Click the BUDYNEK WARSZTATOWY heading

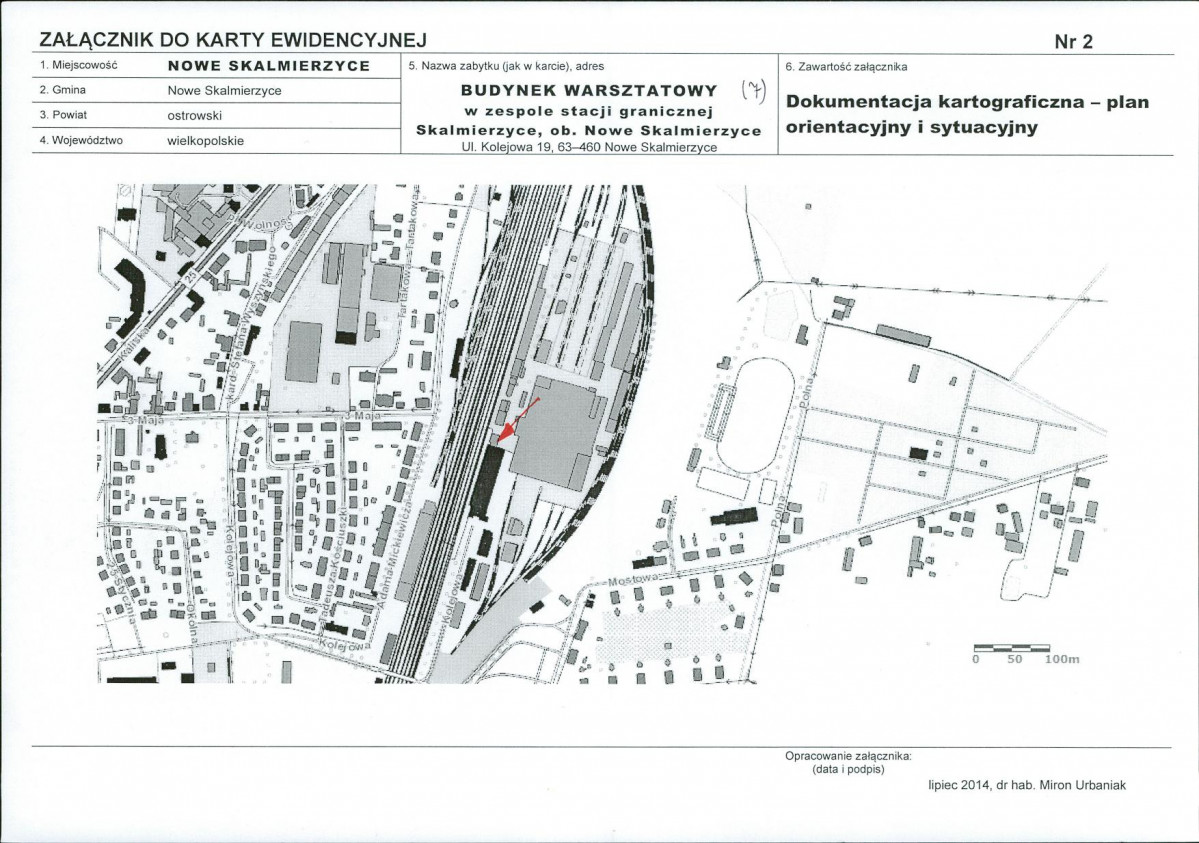click(588, 91)
